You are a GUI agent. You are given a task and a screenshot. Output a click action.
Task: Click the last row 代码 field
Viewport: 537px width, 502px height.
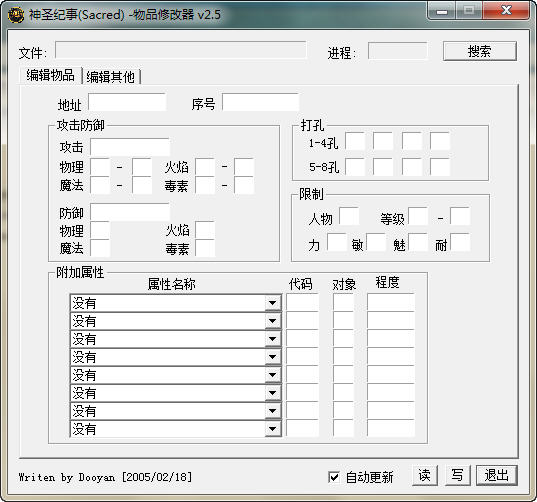302,428
